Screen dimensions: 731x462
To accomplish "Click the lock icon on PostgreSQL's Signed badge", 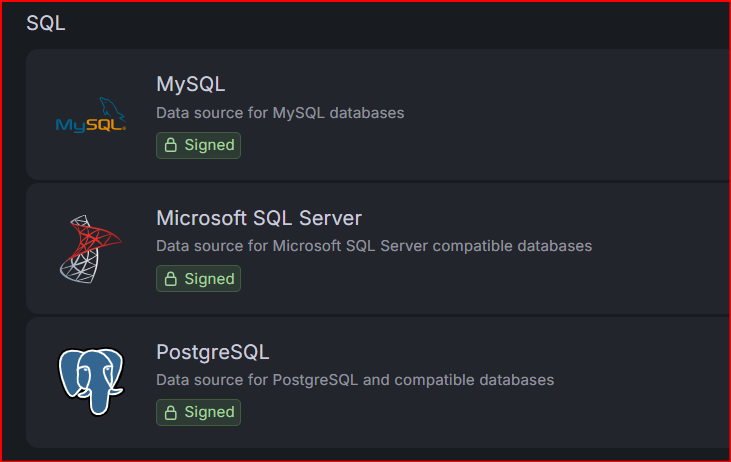I will [171, 412].
